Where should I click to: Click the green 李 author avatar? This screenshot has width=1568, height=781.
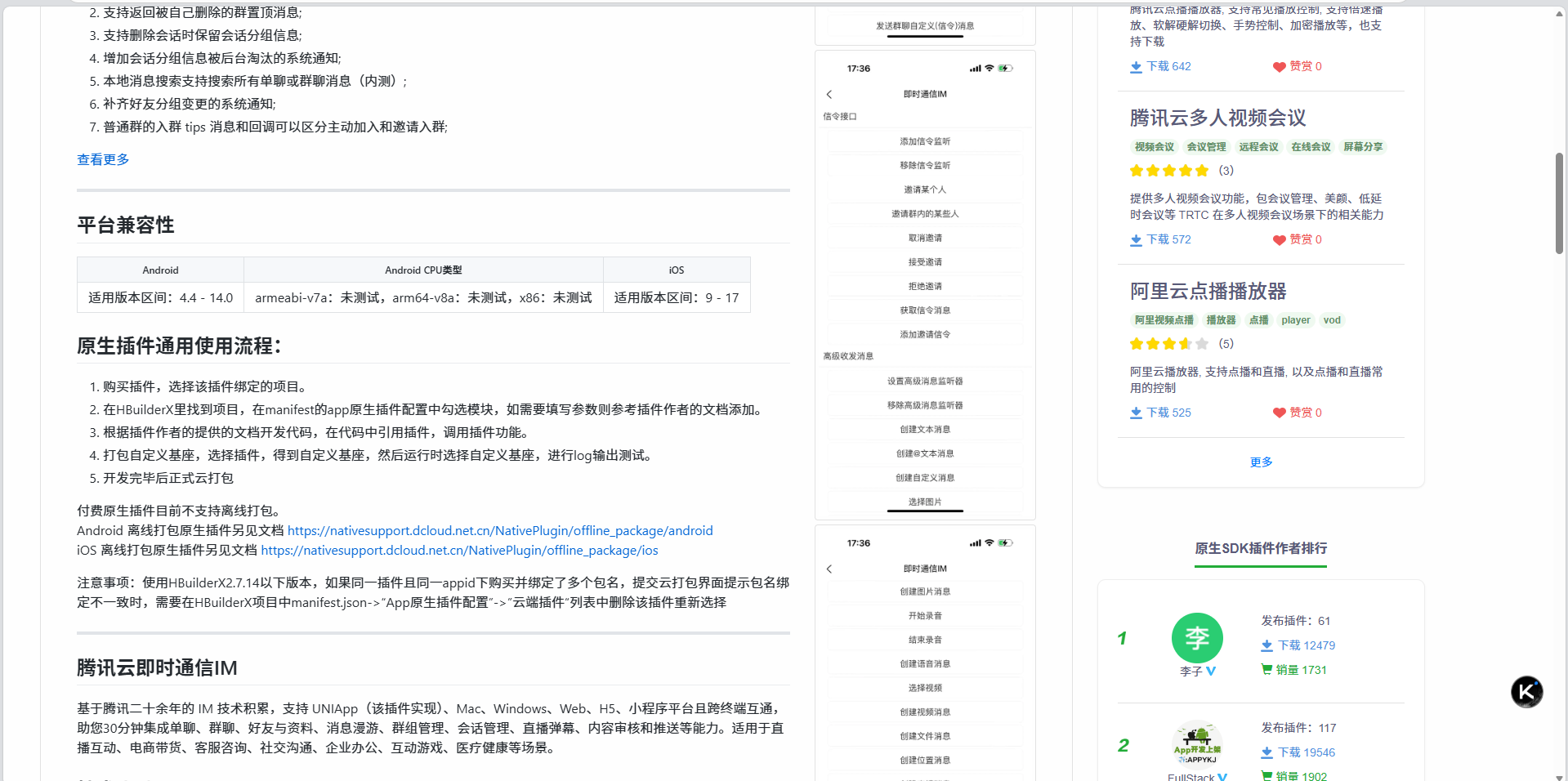(1197, 638)
